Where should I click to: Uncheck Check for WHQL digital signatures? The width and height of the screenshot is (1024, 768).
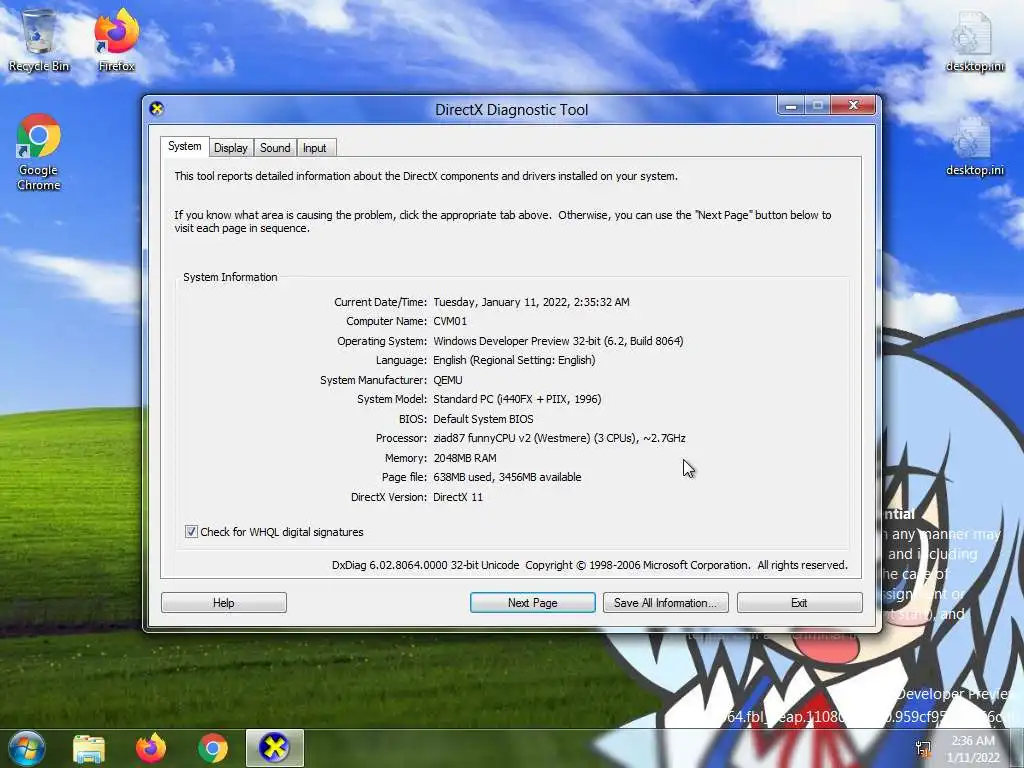click(x=191, y=532)
